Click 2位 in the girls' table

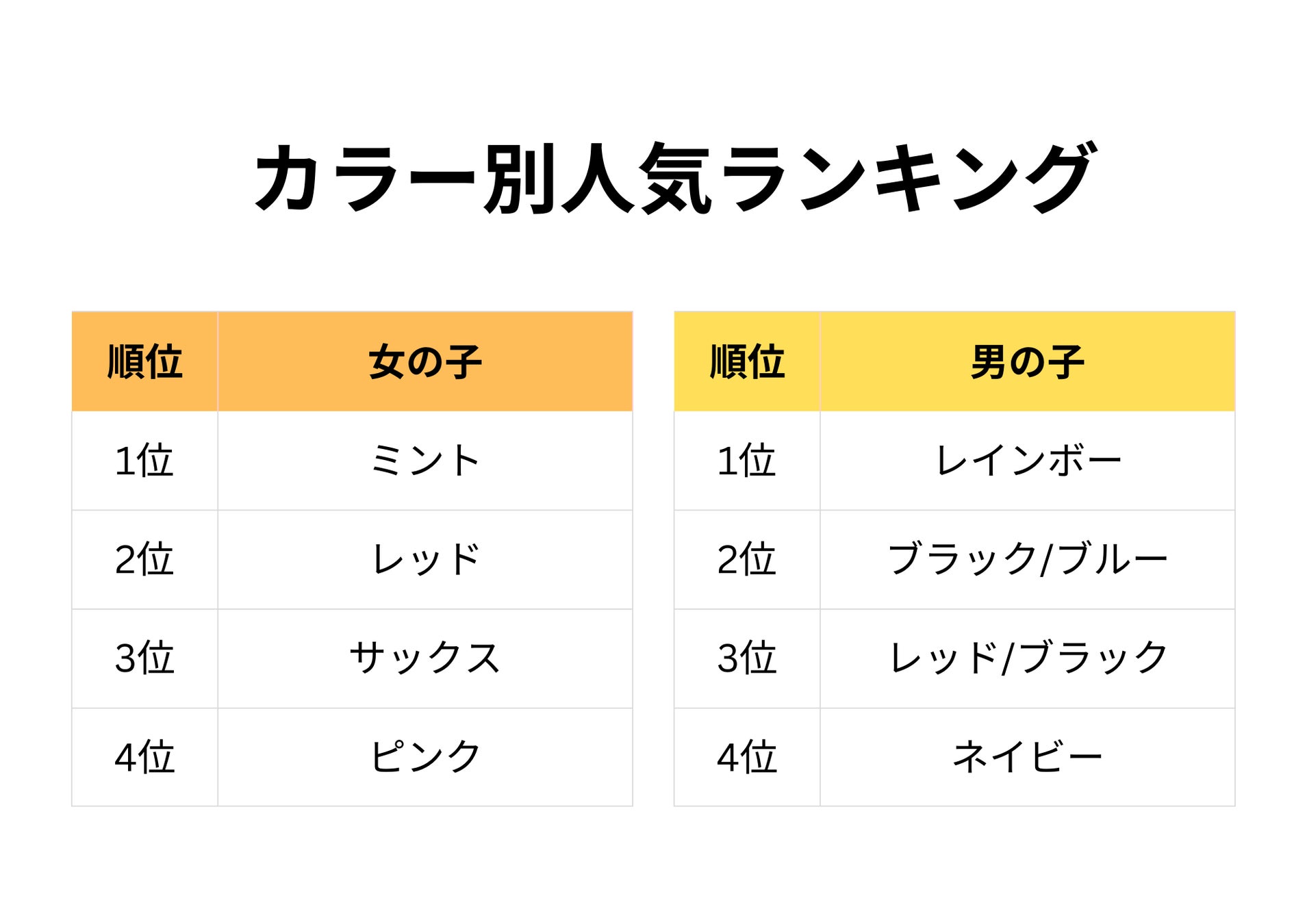pos(144,559)
